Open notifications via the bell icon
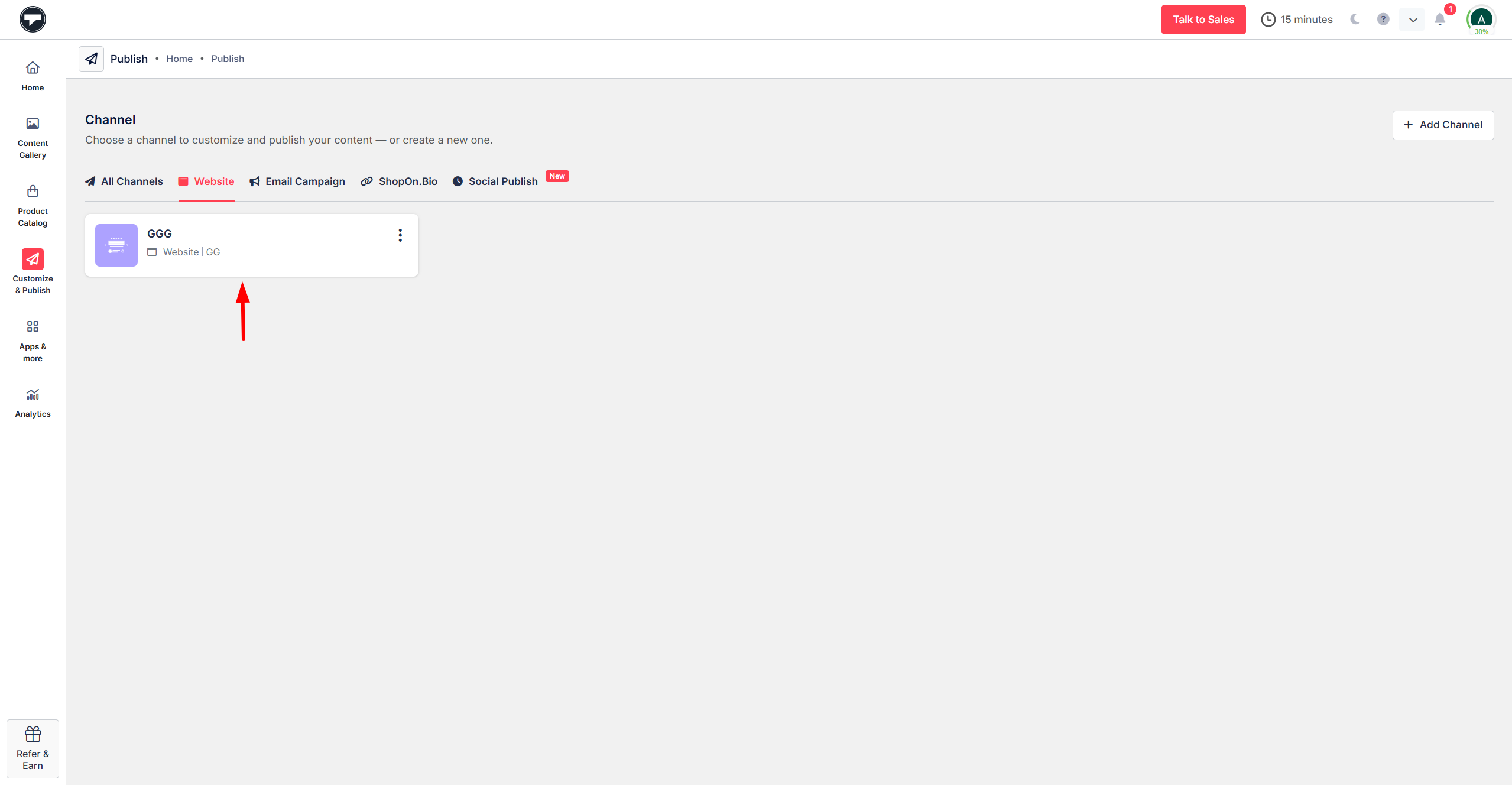The width and height of the screenshot is (1512, 785). [1439, 20]
